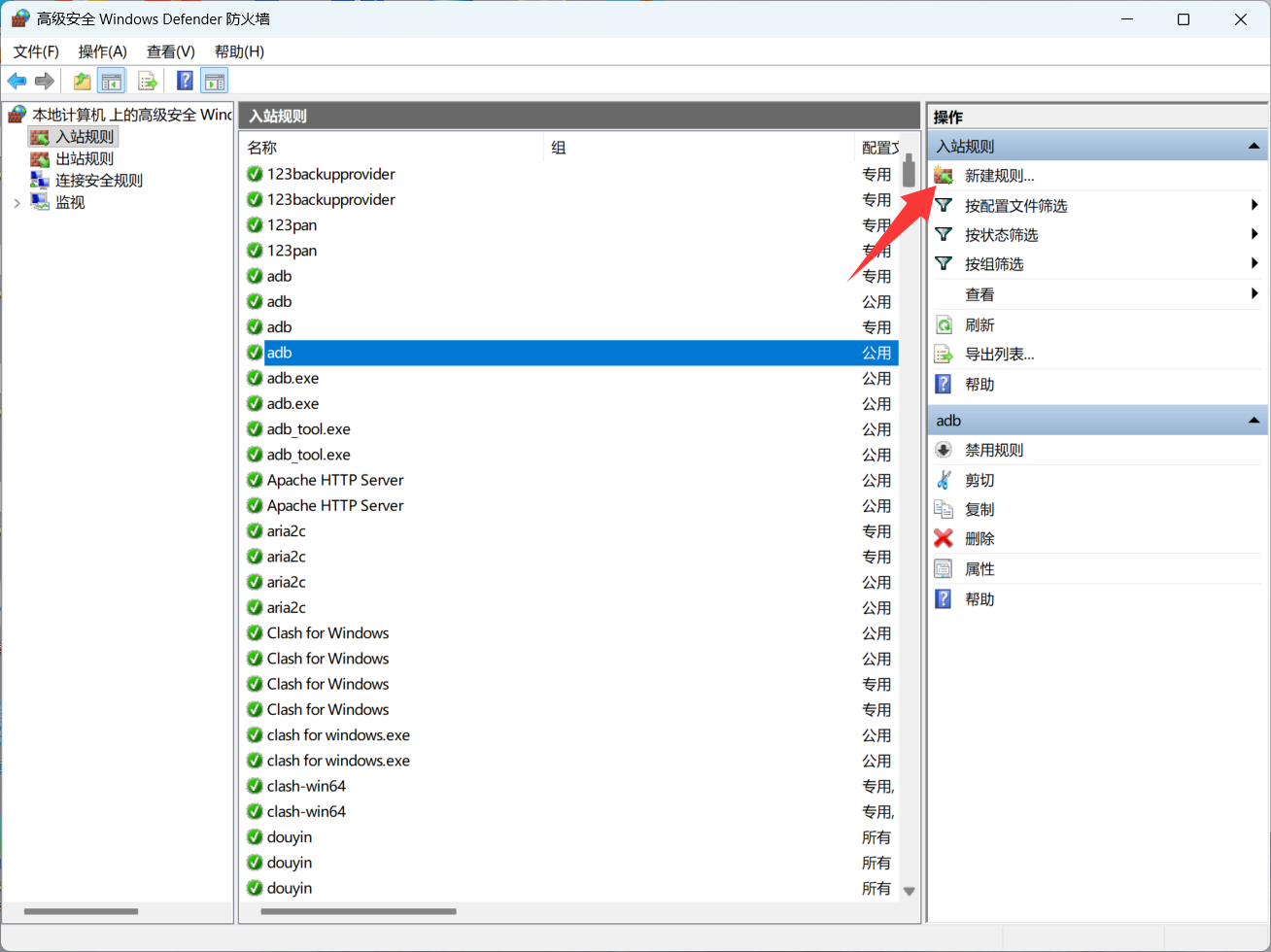1271x952 pixels.
Task: Open the 按配置文件筛选 submenu arrow
Action: click(1254, 206)
